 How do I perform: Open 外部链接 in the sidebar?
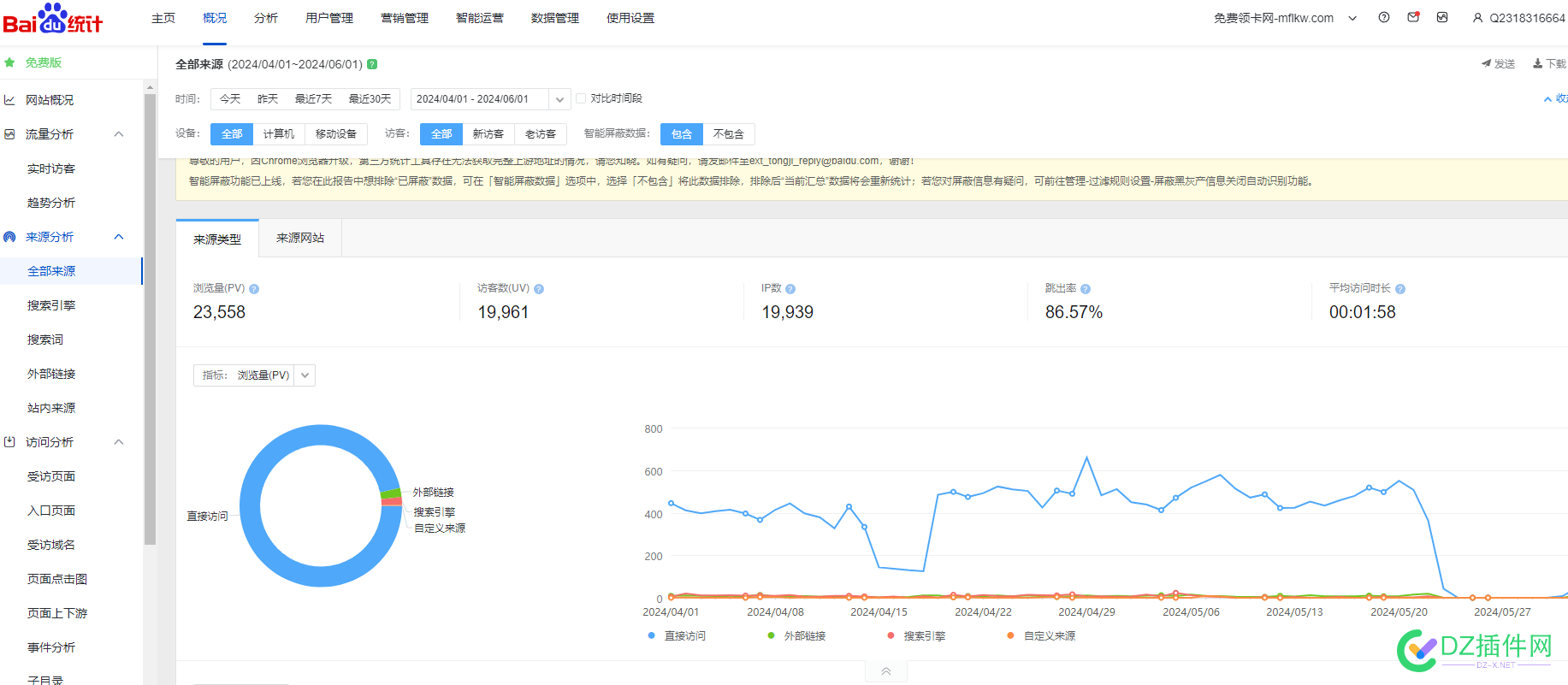(51, 374)
